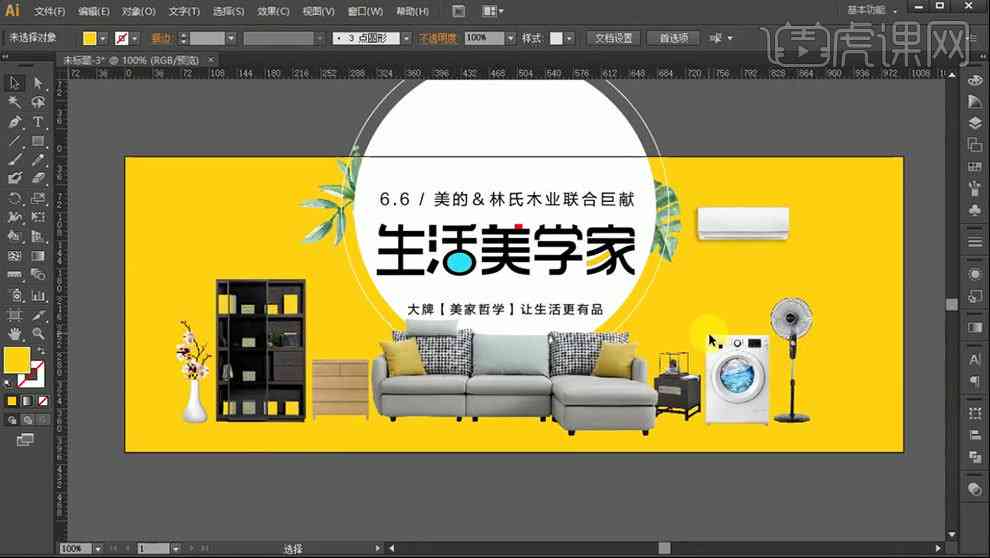Open the artboard number dropdown
Screen dimensions: 990x558
tap(176, 549)
